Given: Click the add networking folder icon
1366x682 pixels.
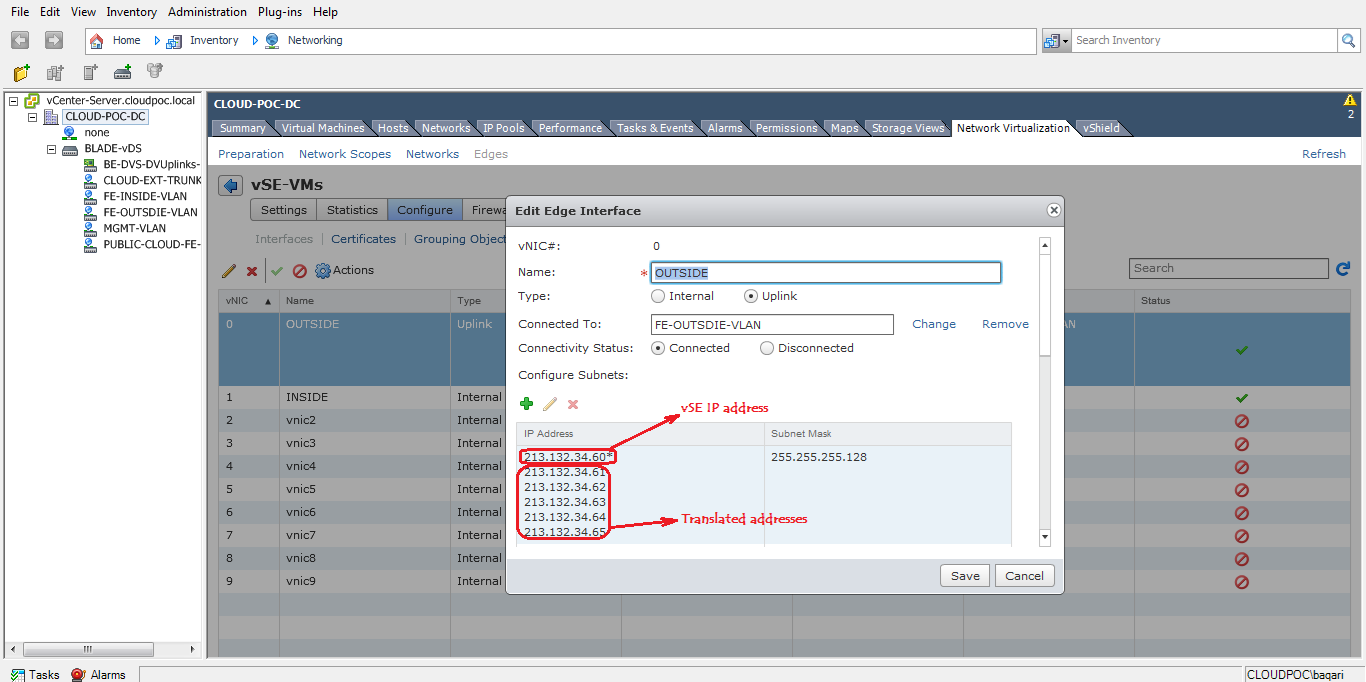Looking at the screenshot, I should [x=20, y=71].
